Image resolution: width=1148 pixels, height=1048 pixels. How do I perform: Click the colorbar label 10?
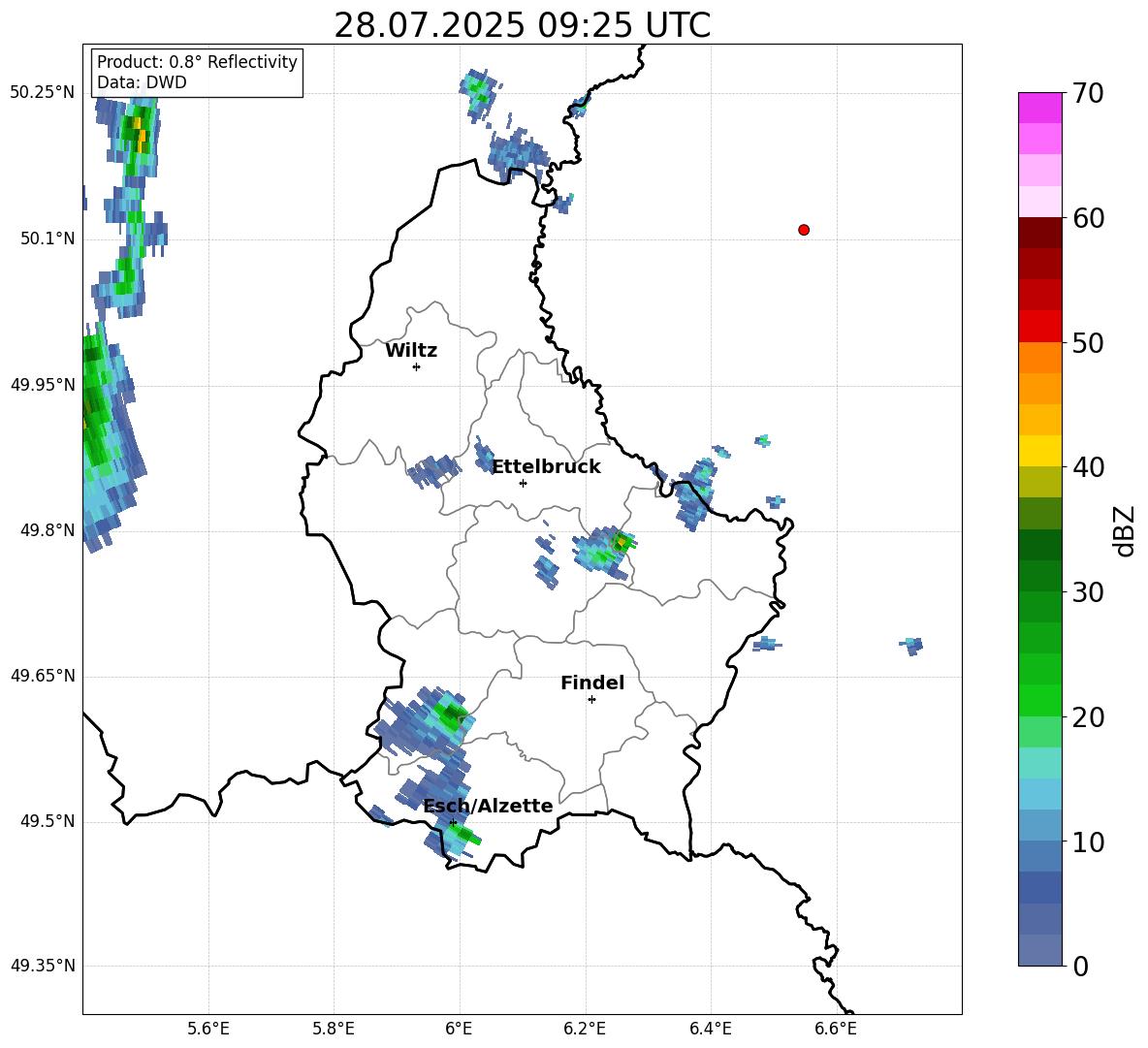click(1087, 842)
